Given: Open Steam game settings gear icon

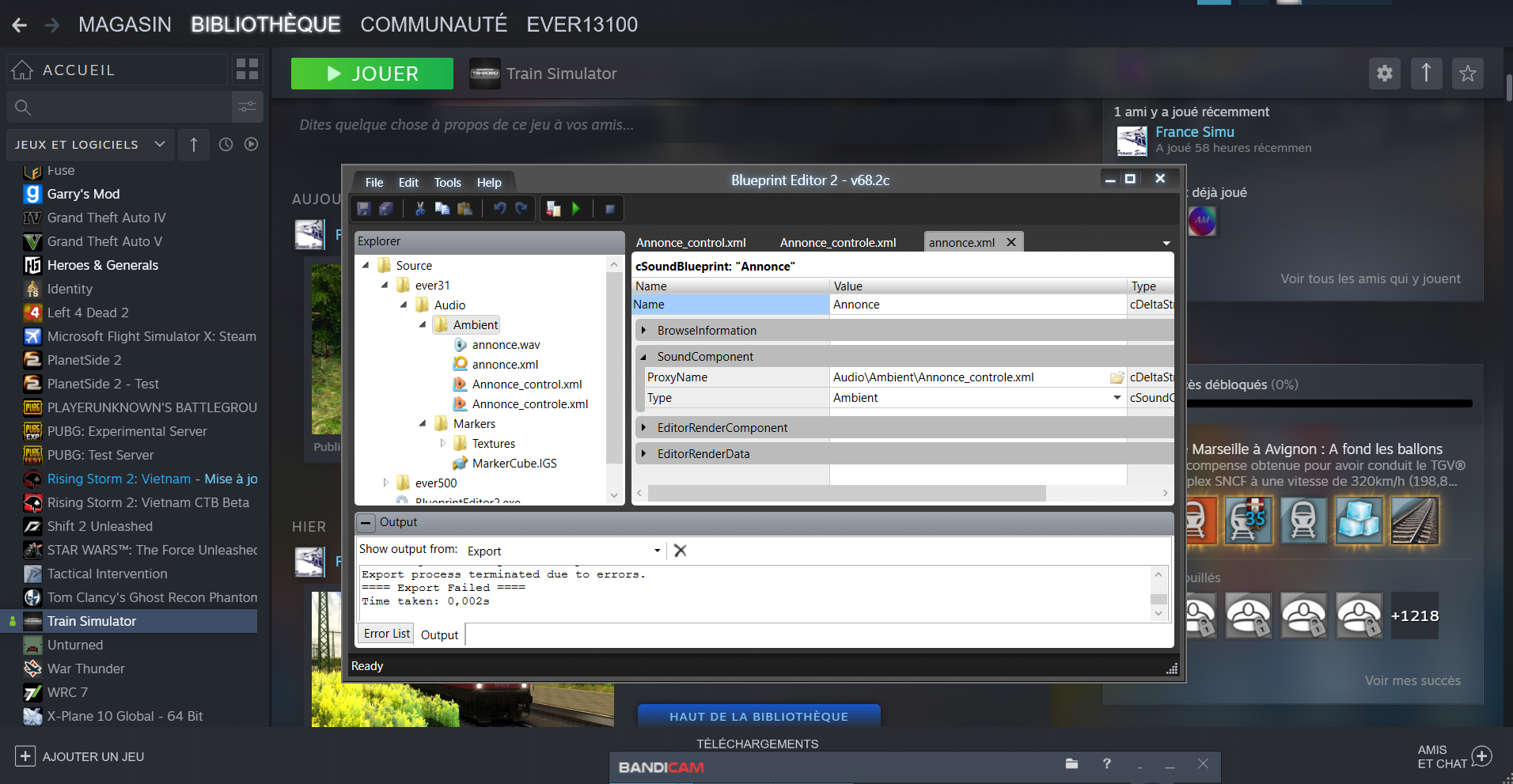Looking at the screenshot, I should click(1385, 74).
